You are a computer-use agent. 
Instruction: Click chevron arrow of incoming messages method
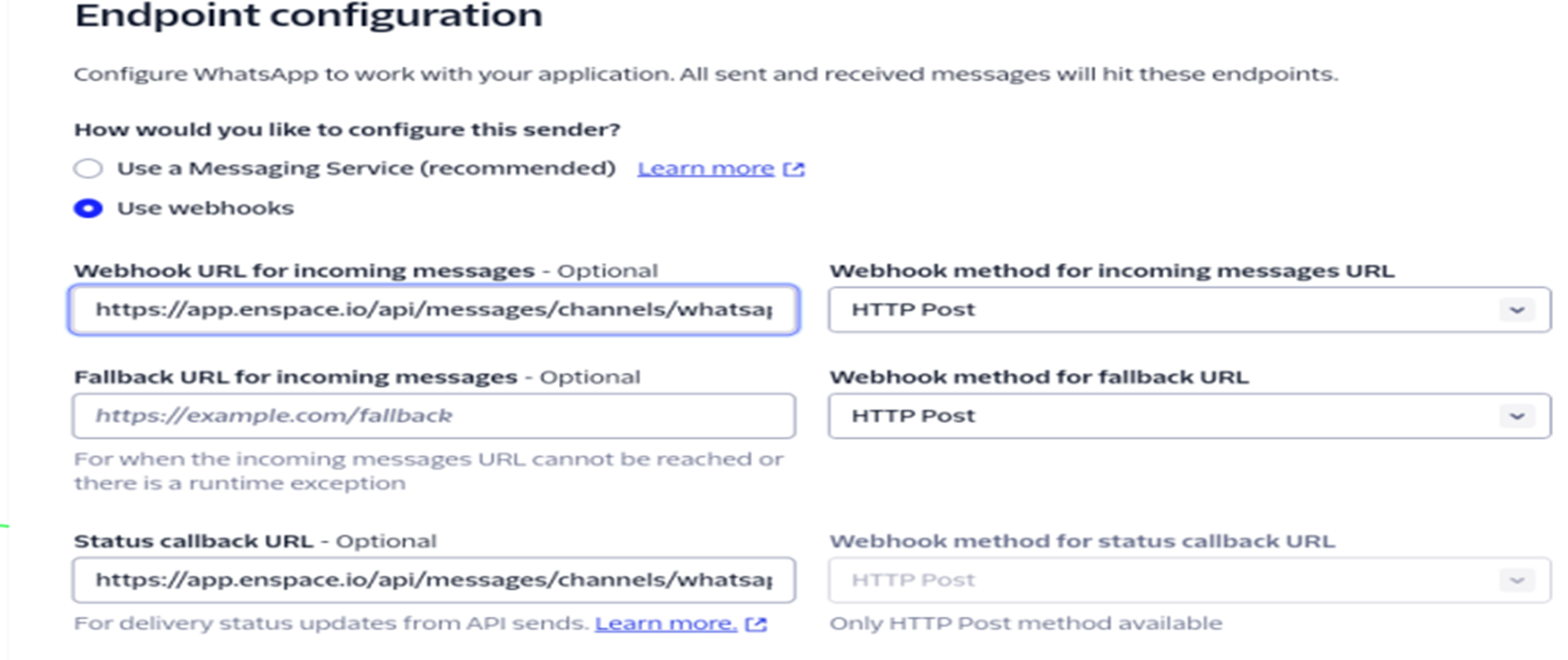[1517, 310]
